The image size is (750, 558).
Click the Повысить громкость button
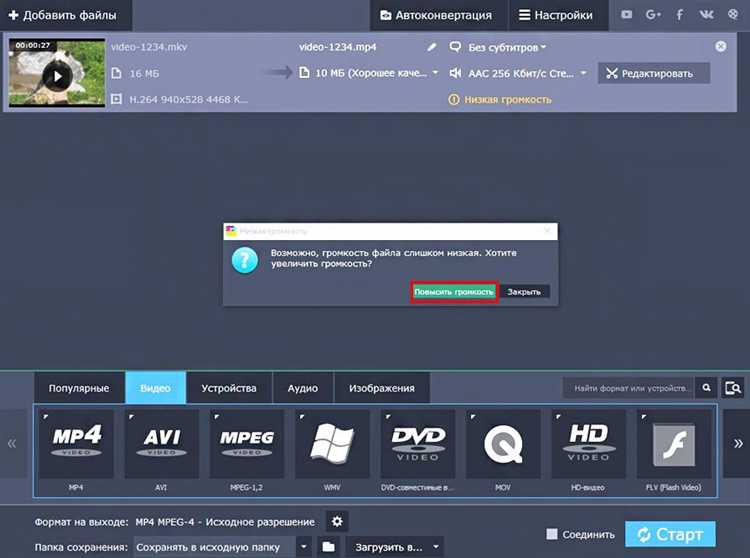coord(454,292)
